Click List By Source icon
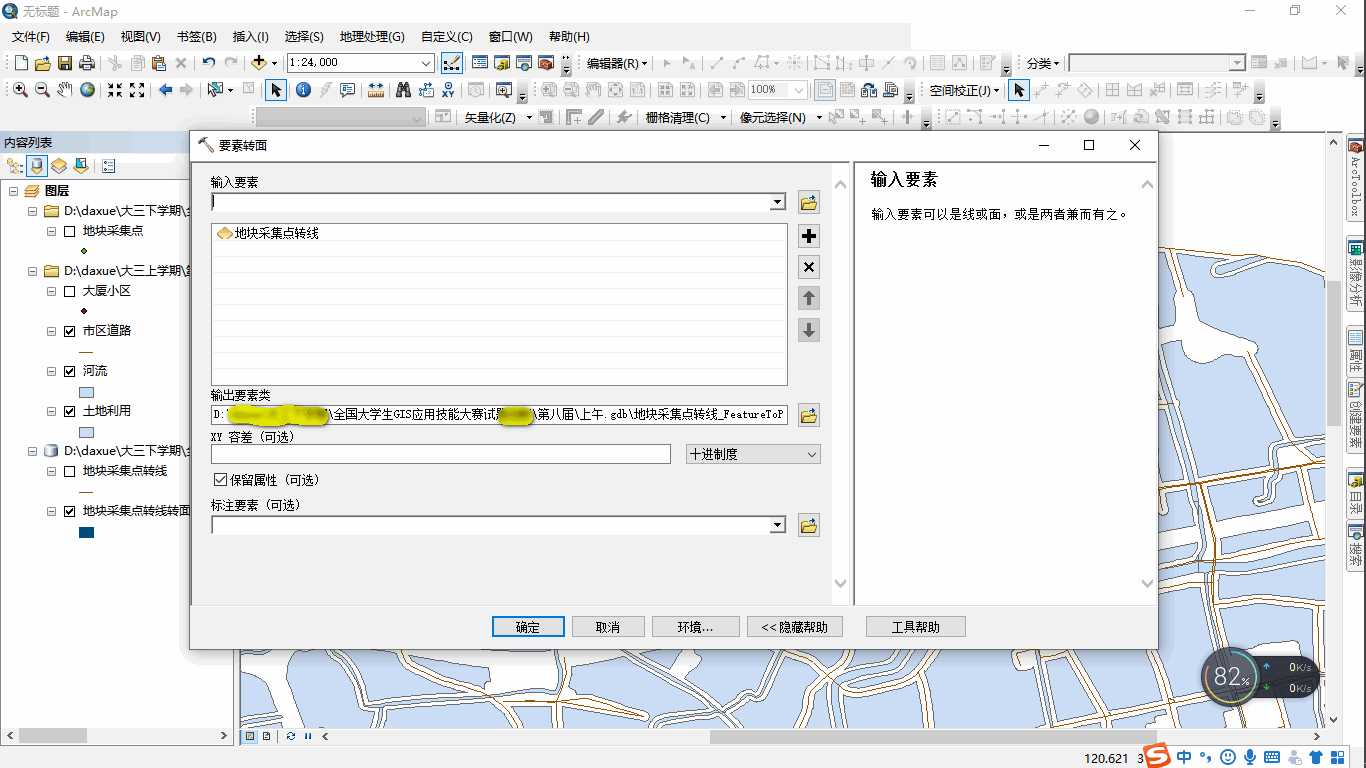1366x768 pixels. 37,166
